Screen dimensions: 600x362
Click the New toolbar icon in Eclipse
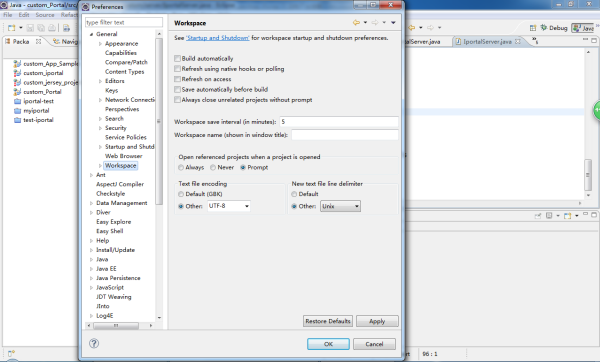point(11,28)
